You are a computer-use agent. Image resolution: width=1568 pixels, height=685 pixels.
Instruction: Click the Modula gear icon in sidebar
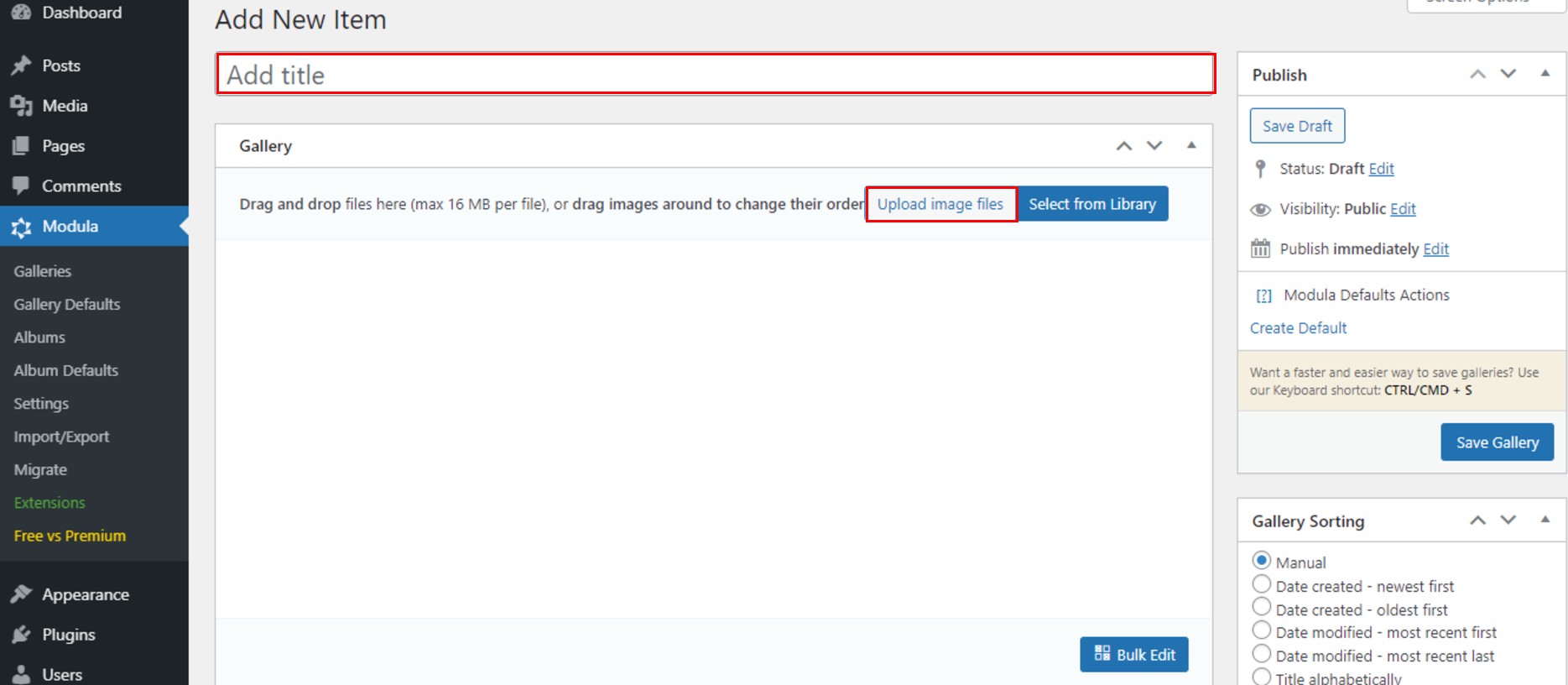(x=22, y=227)
